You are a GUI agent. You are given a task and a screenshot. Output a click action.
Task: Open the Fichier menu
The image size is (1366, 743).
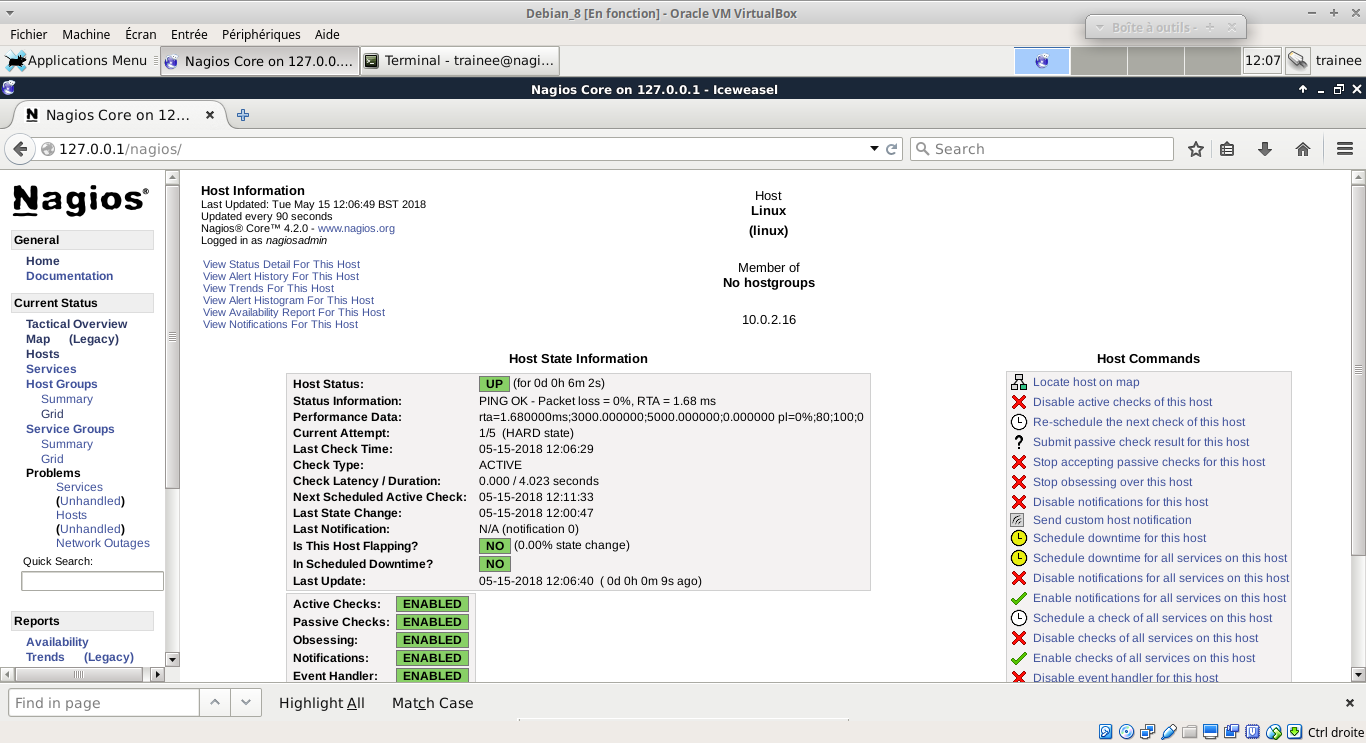point(29,34)
